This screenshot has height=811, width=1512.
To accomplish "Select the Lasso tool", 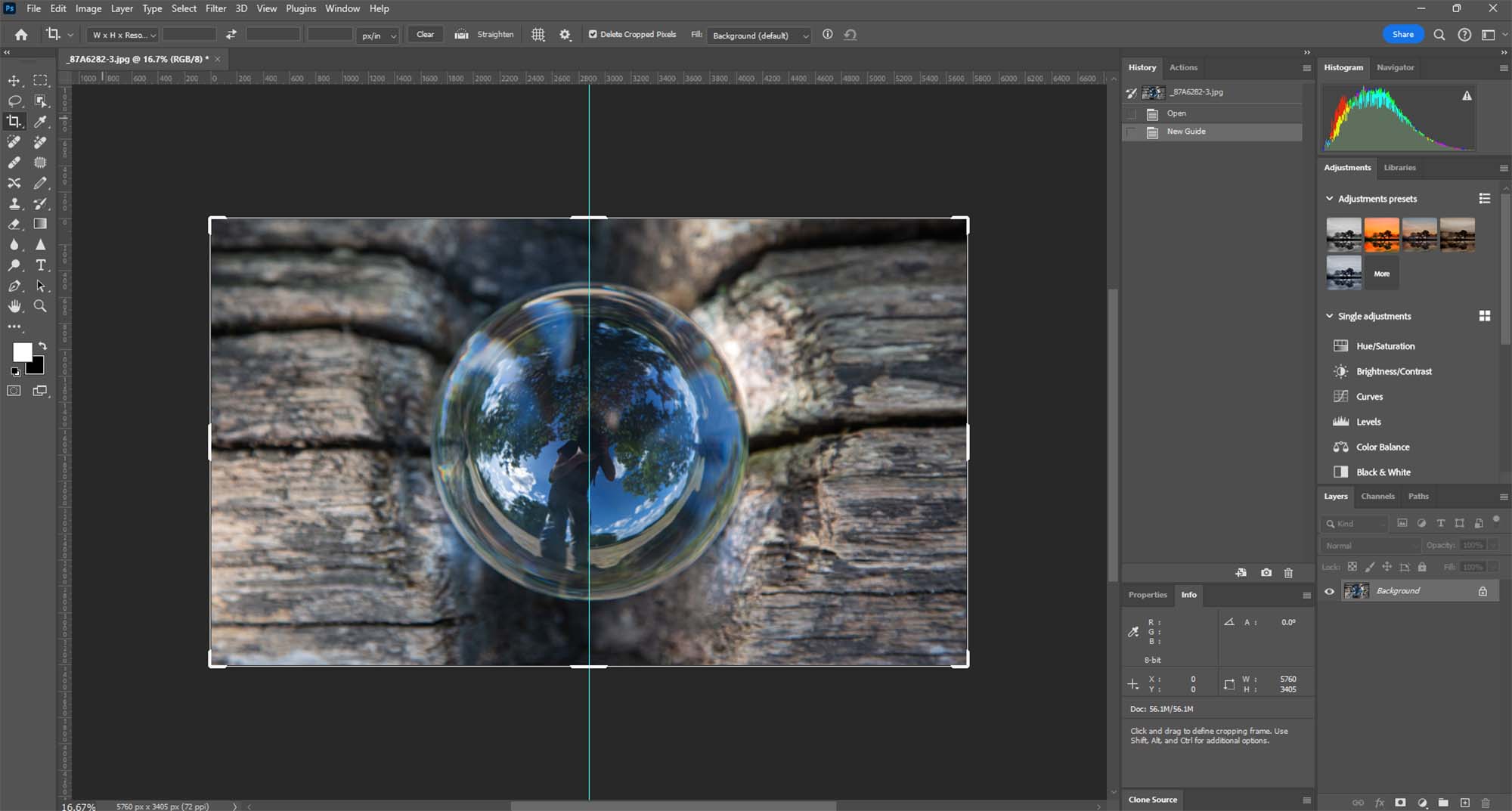I will [x=14, y=101].
